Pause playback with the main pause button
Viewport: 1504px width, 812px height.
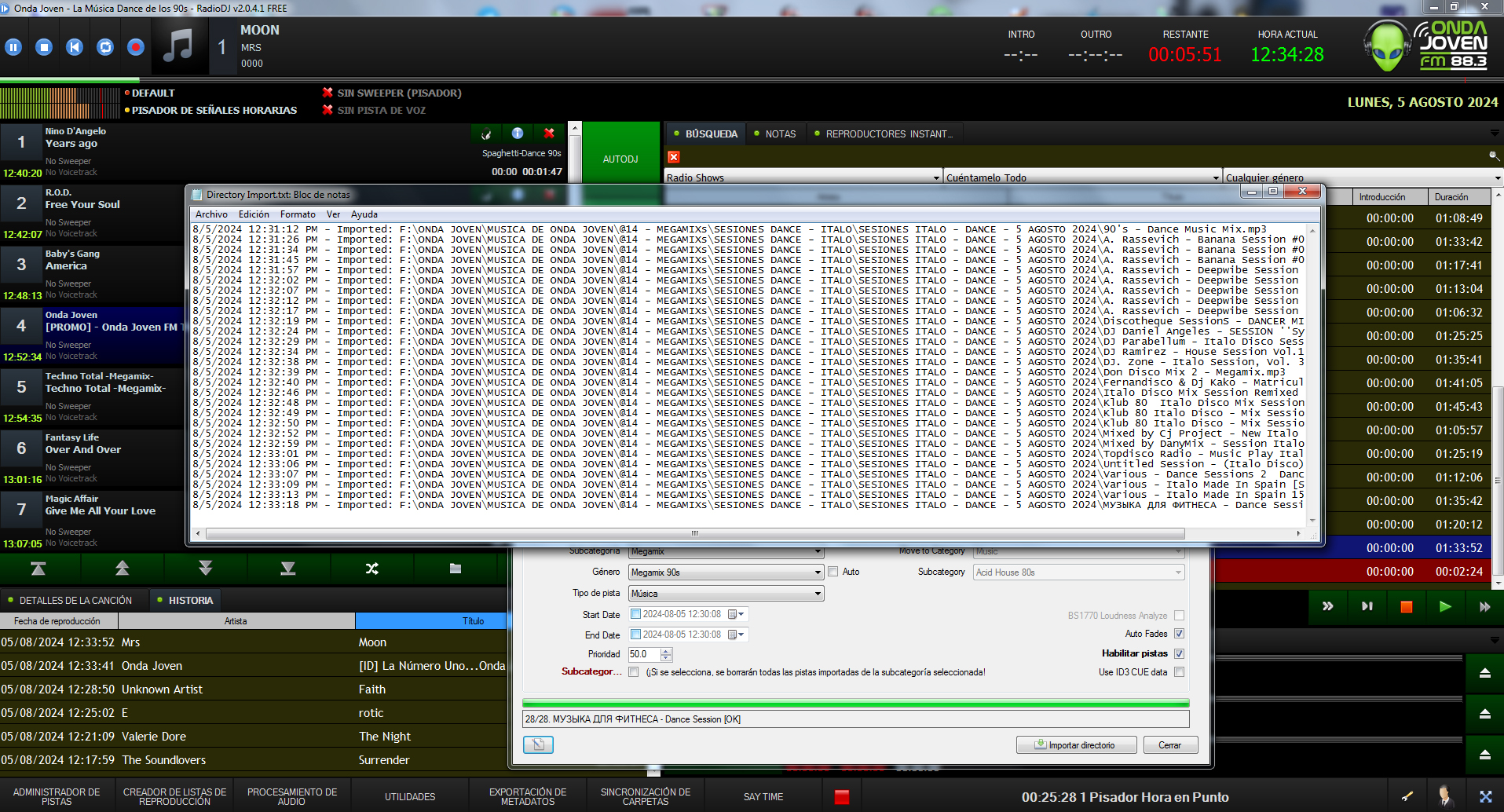[x=13, y=47]
